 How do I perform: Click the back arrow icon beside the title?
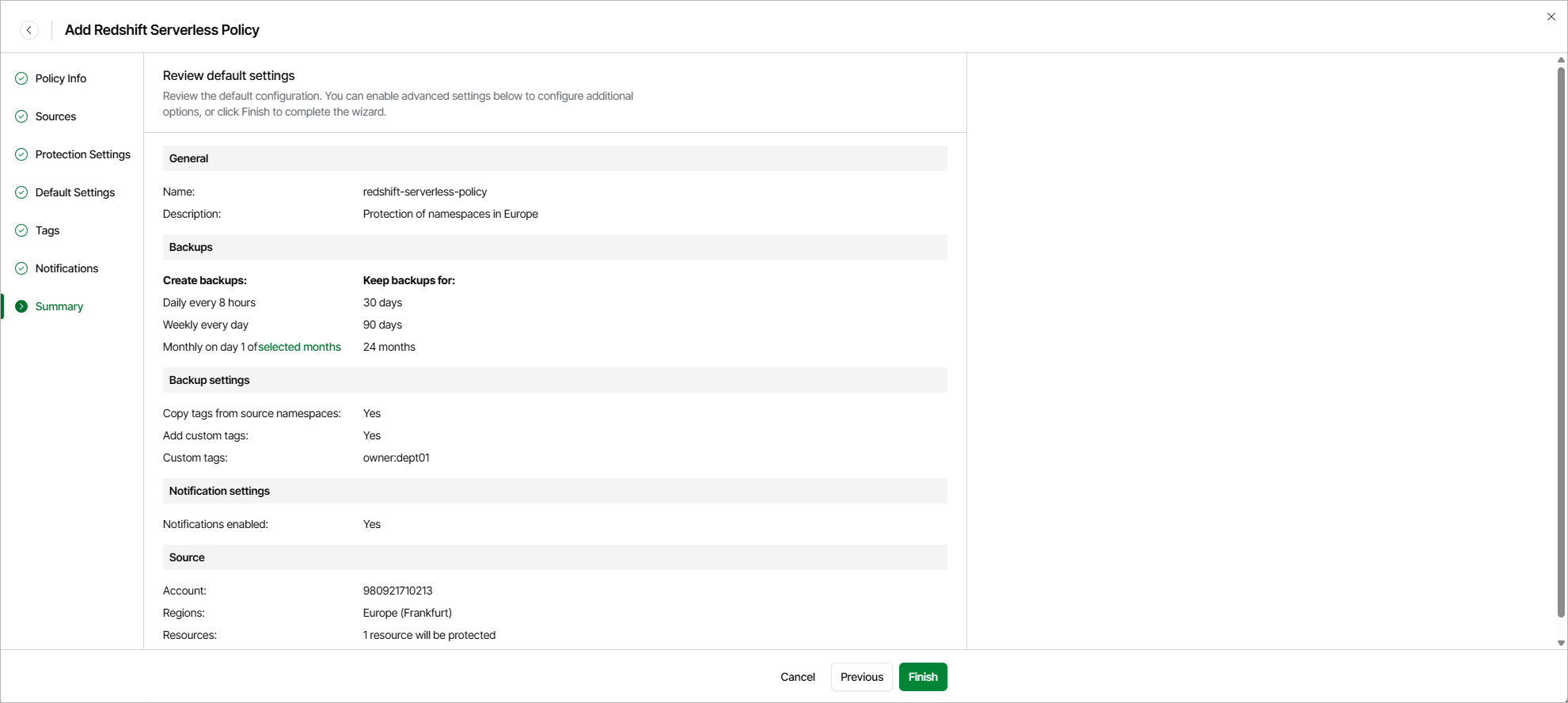pyautogui.click(x=29, y=30)
